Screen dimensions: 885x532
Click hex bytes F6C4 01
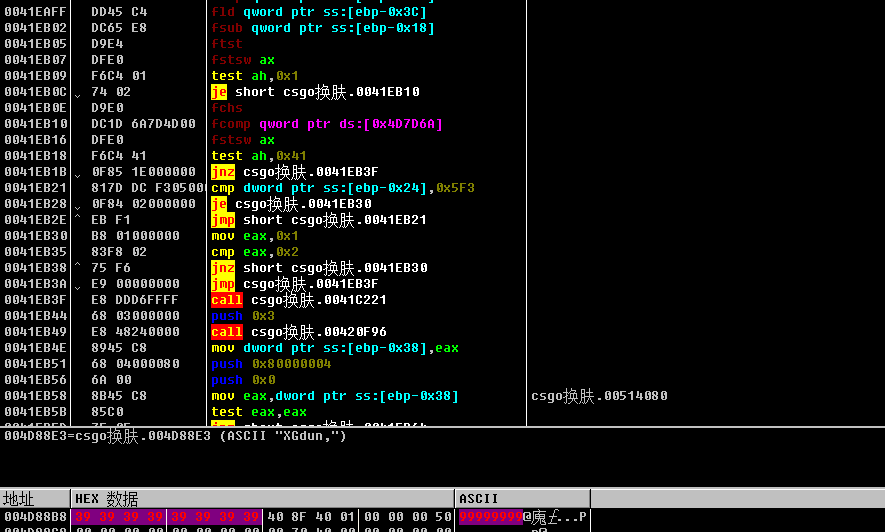point(119,76)
